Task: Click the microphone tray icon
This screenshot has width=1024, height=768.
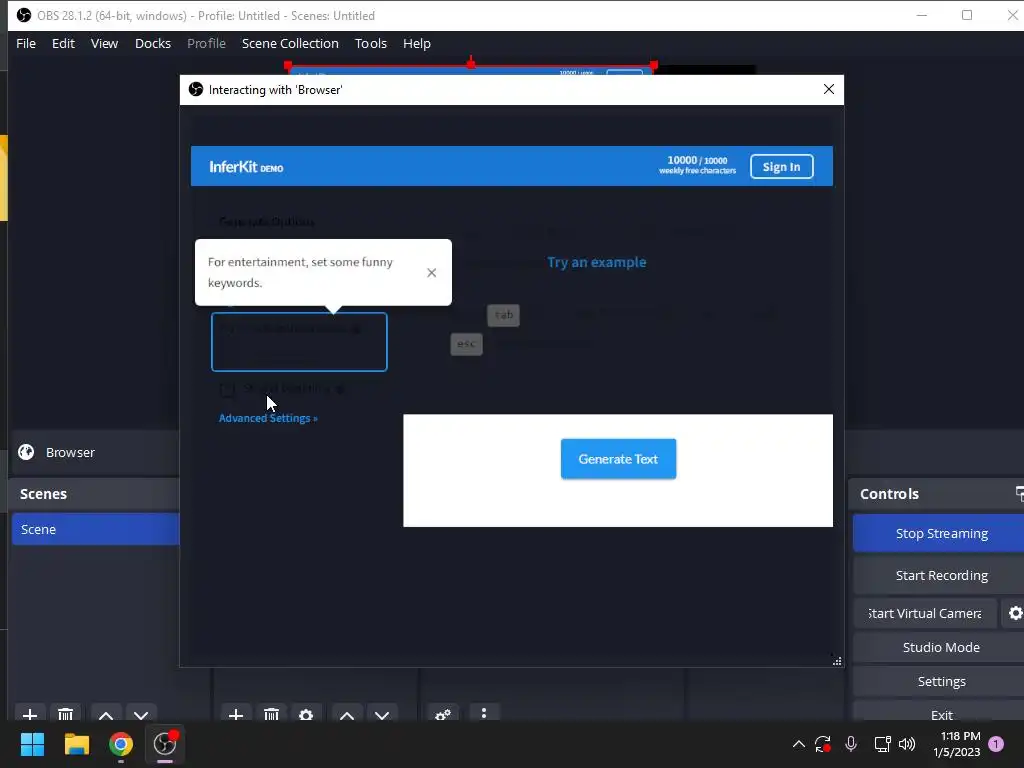Action: (x=850, y=744)
